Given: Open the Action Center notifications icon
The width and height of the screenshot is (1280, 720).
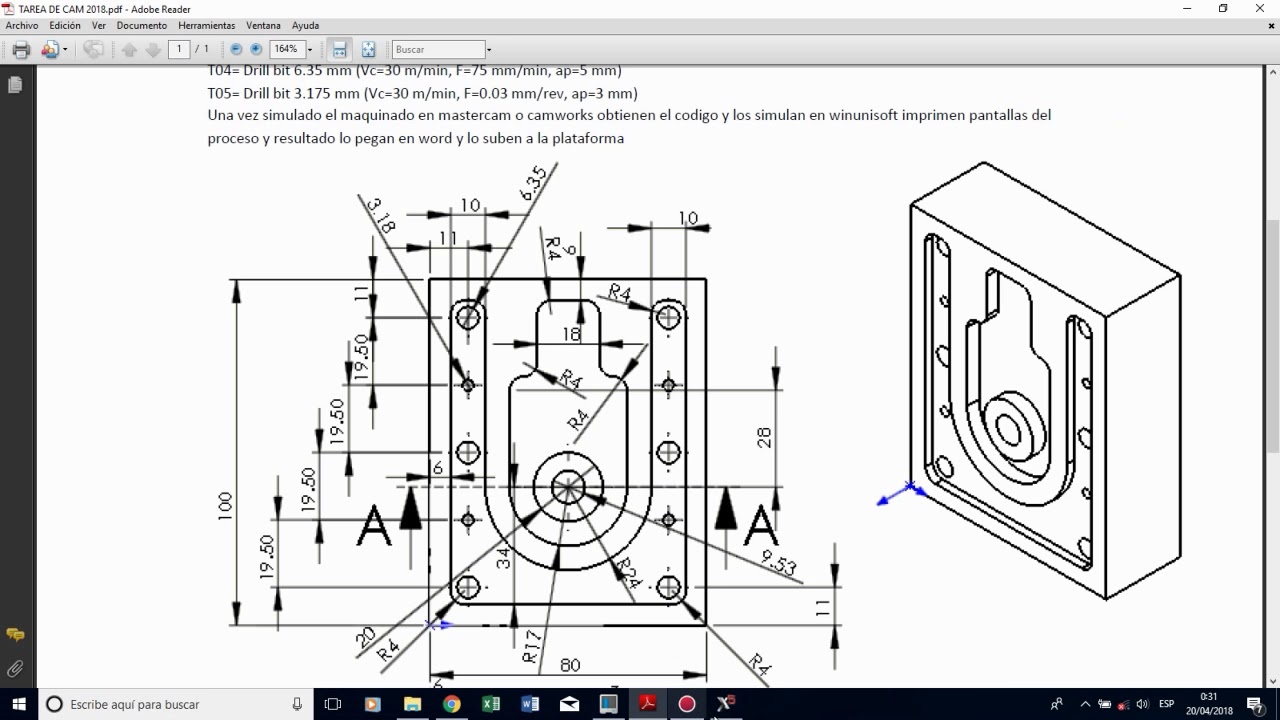Looking at the screenshot, I should coord(1256,704).
